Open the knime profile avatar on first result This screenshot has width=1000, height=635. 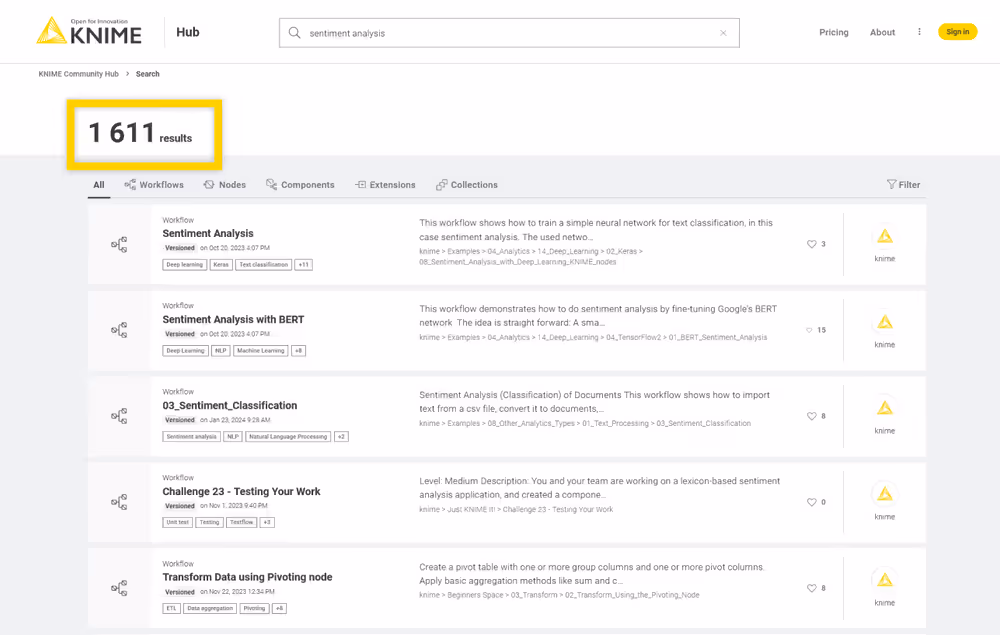pos(884,237)
